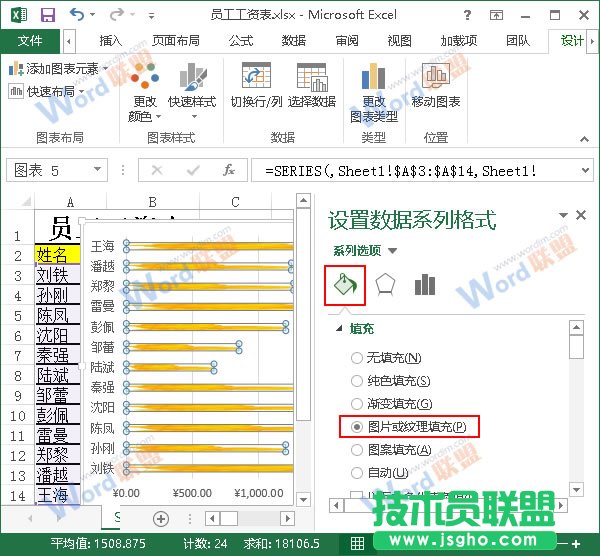Customize quick access toolbar dropdown

(x=152, y=16)
